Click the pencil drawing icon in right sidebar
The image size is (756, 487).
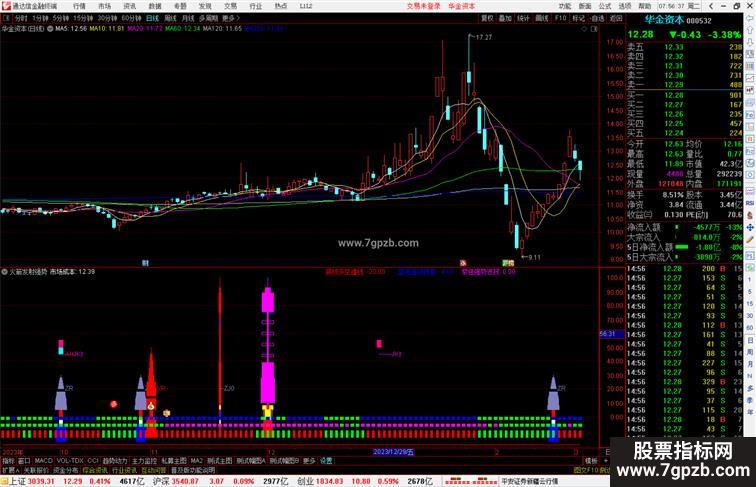750,240
